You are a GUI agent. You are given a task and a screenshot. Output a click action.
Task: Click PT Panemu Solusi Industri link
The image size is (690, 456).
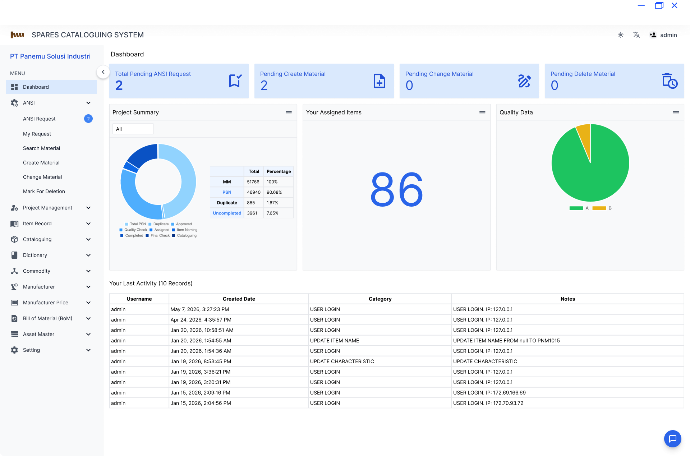[x=50, y=56]
